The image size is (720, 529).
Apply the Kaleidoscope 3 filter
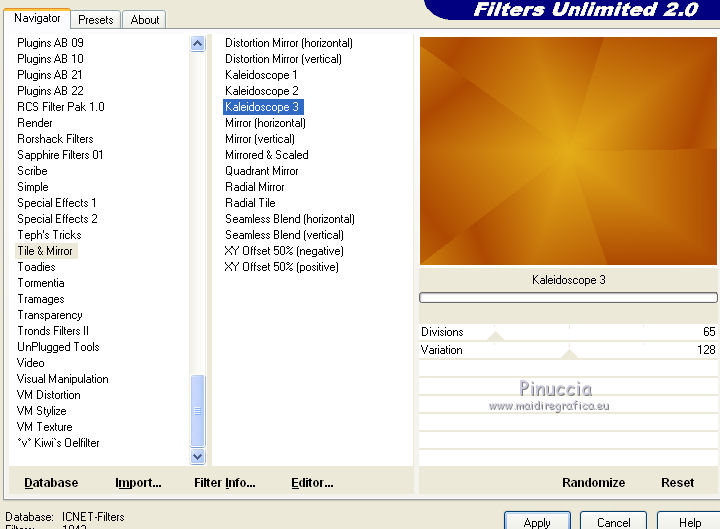pyautogui.click(x=537, y=521)
